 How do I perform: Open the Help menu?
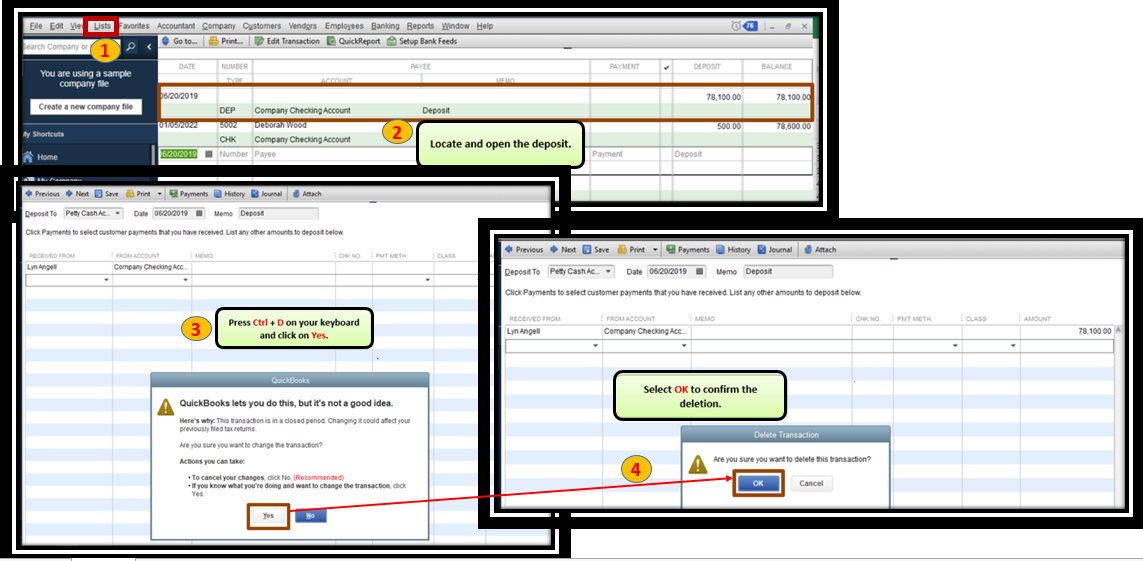(485, 26)
